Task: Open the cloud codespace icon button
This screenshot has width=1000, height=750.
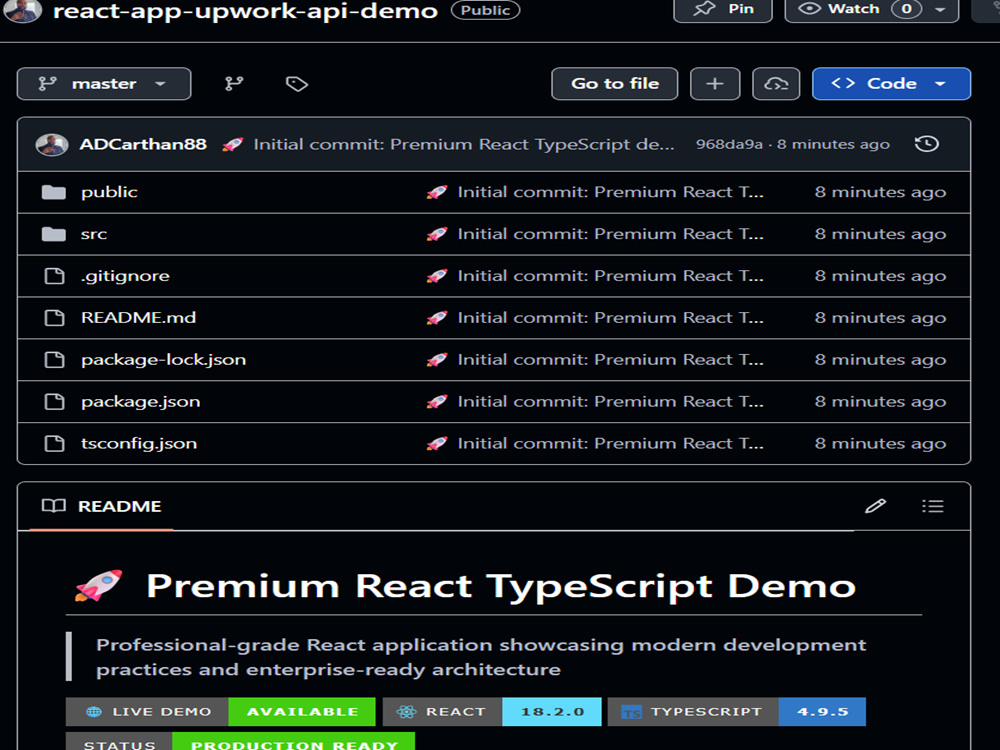Action: (x=776, y=84)
